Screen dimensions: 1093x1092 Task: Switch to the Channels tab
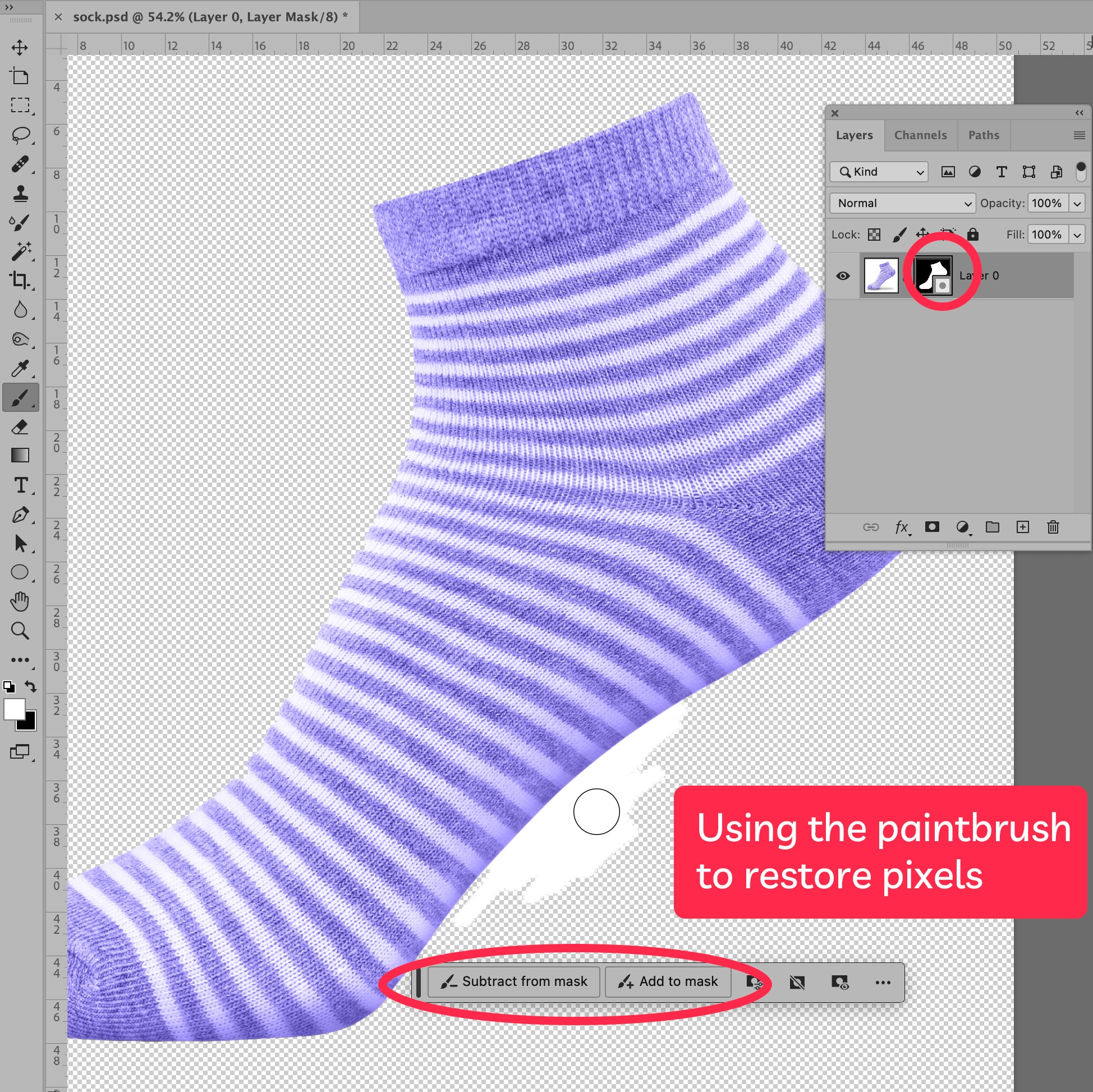click(920, 135)
